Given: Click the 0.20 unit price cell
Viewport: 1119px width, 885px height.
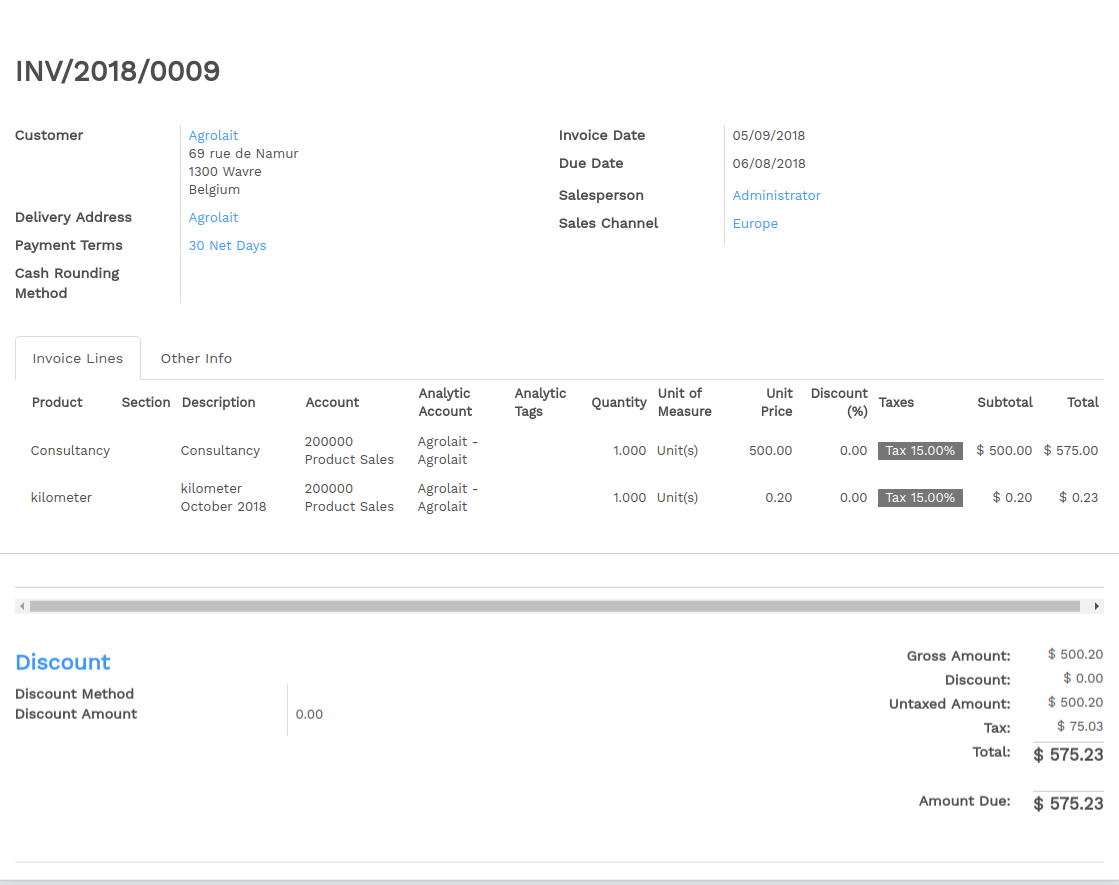Looking at the screenshot, I should point(779,498).
